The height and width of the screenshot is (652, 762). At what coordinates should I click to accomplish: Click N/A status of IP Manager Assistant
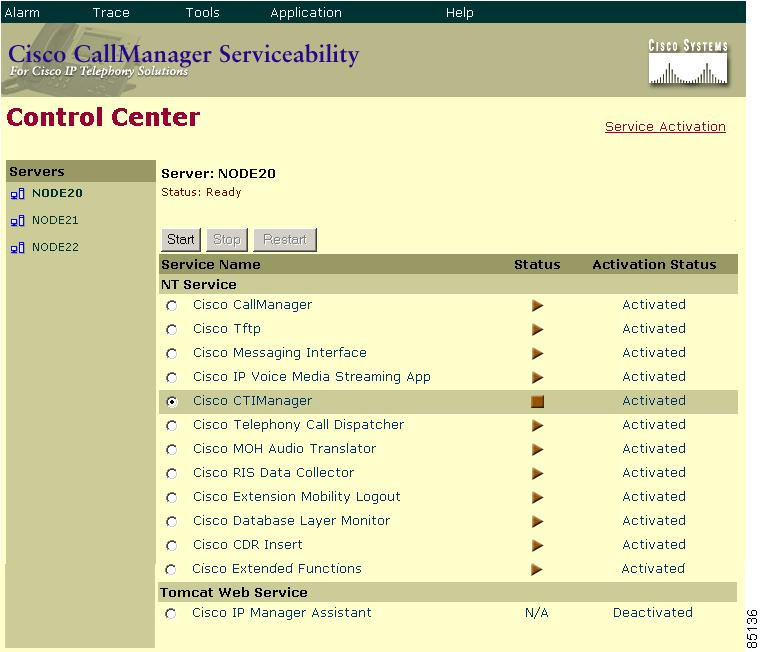pyautogui.click(x=537, y=613)
